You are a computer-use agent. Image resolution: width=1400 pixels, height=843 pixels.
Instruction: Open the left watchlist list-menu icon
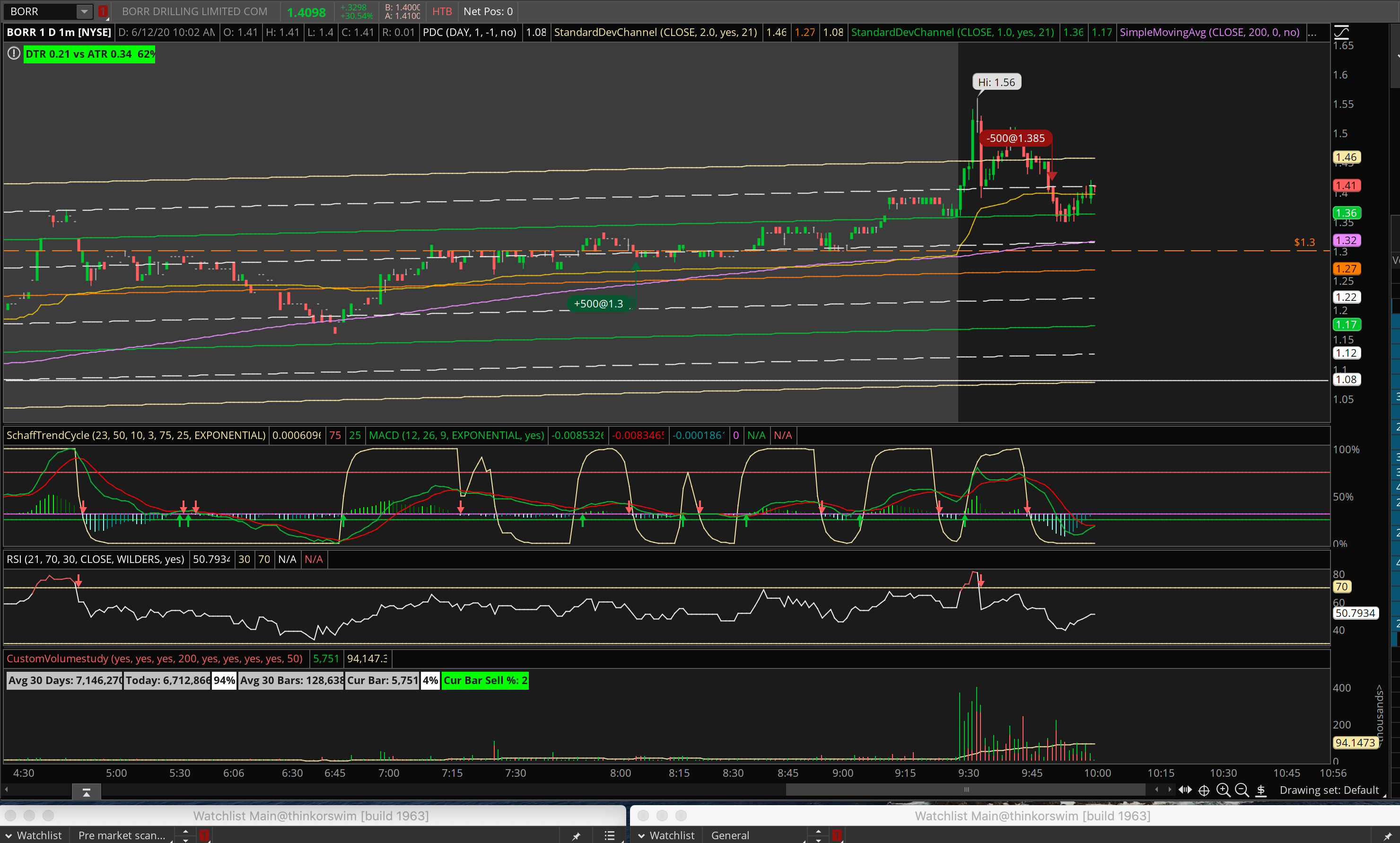tap(609, 835)
